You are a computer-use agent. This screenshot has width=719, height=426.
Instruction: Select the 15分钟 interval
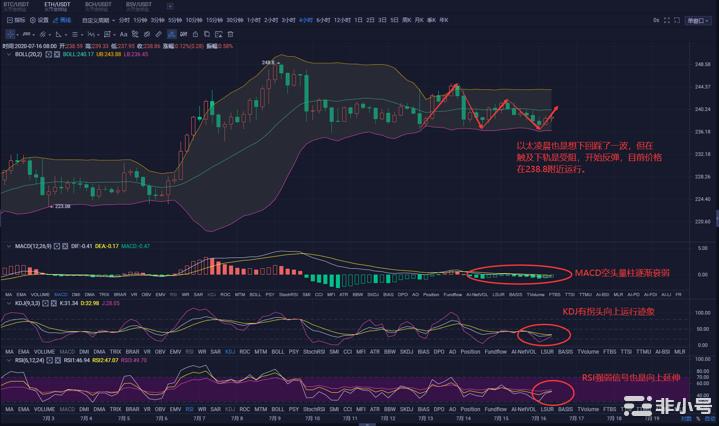click(x=214, y=20)
